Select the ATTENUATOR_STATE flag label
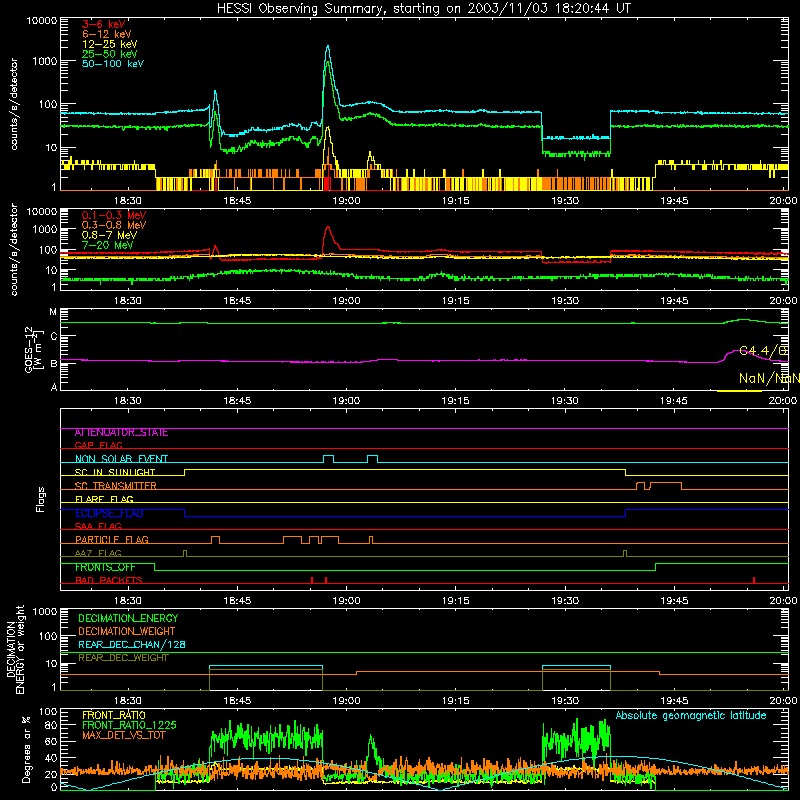Image resolution: width=800 pixels, height=800 pixels. (x=121, y=433)
